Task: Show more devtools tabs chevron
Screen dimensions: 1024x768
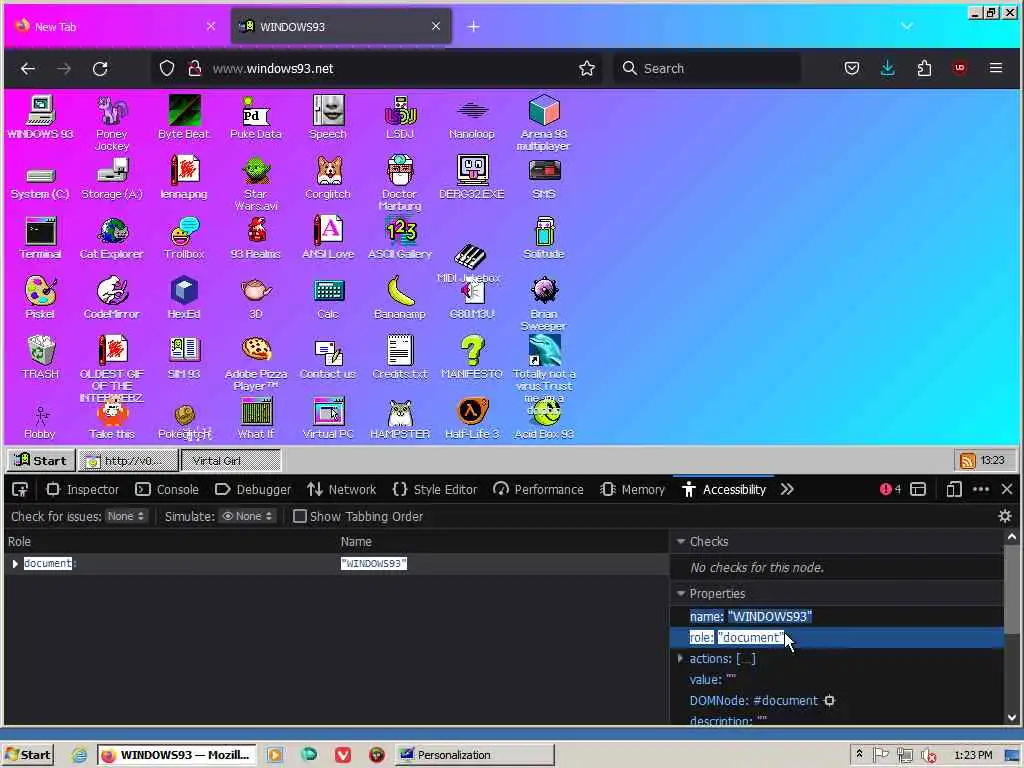Action: 787,489
